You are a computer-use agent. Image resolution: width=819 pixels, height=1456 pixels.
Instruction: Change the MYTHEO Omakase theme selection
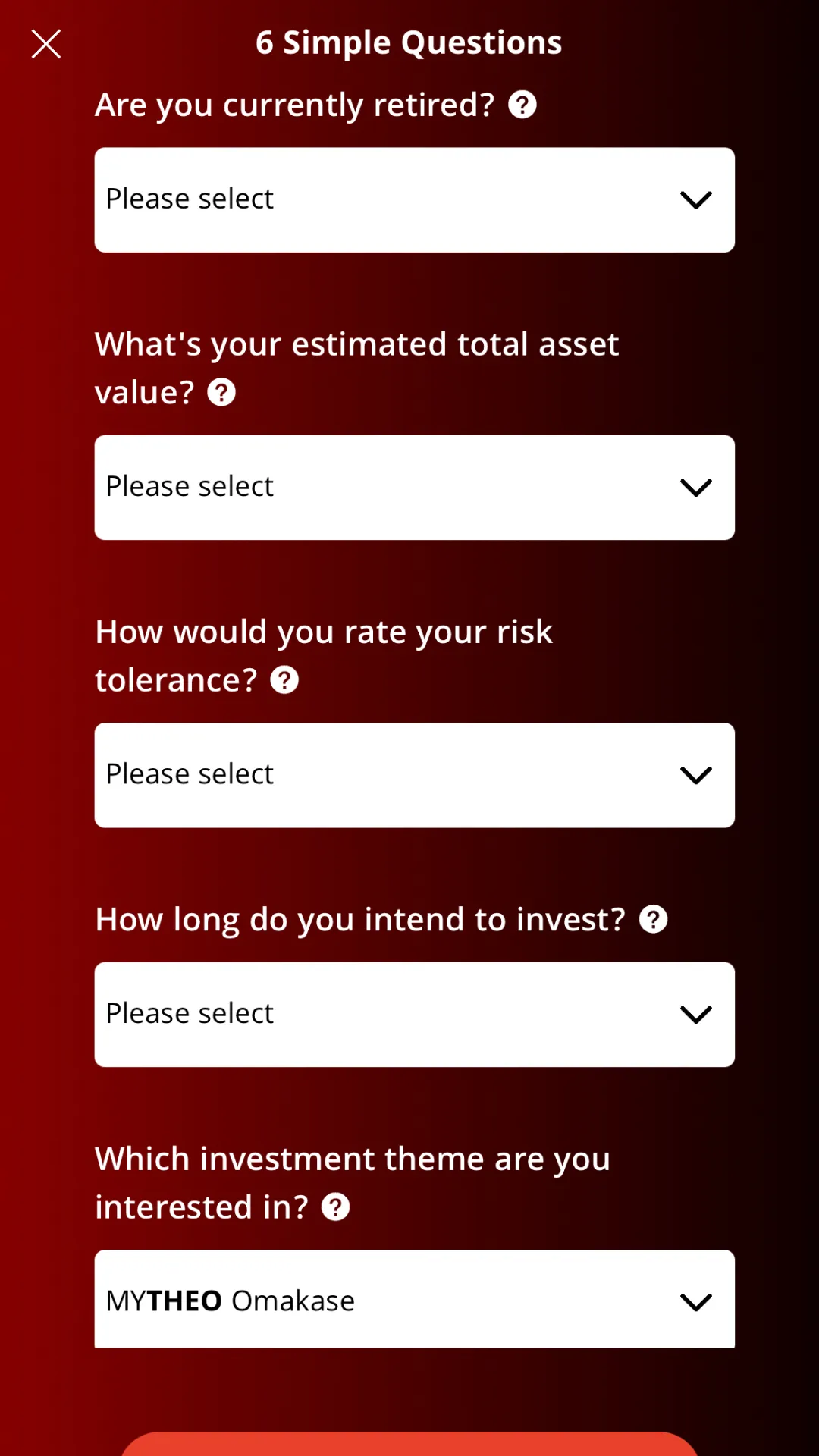[x=415, y=1299]
